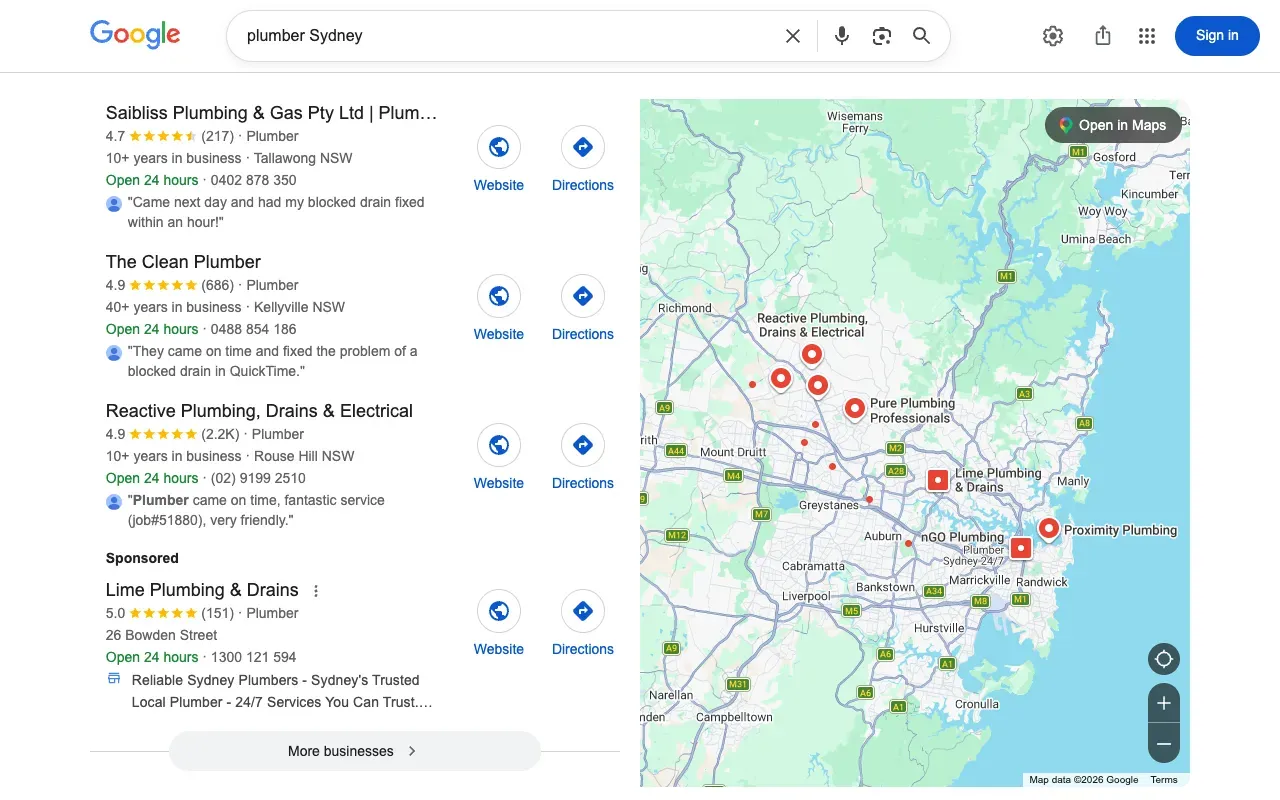Screen dimensions: 1280x800
Task: Open quick settings gear icon
Action: coord(1053,36)
